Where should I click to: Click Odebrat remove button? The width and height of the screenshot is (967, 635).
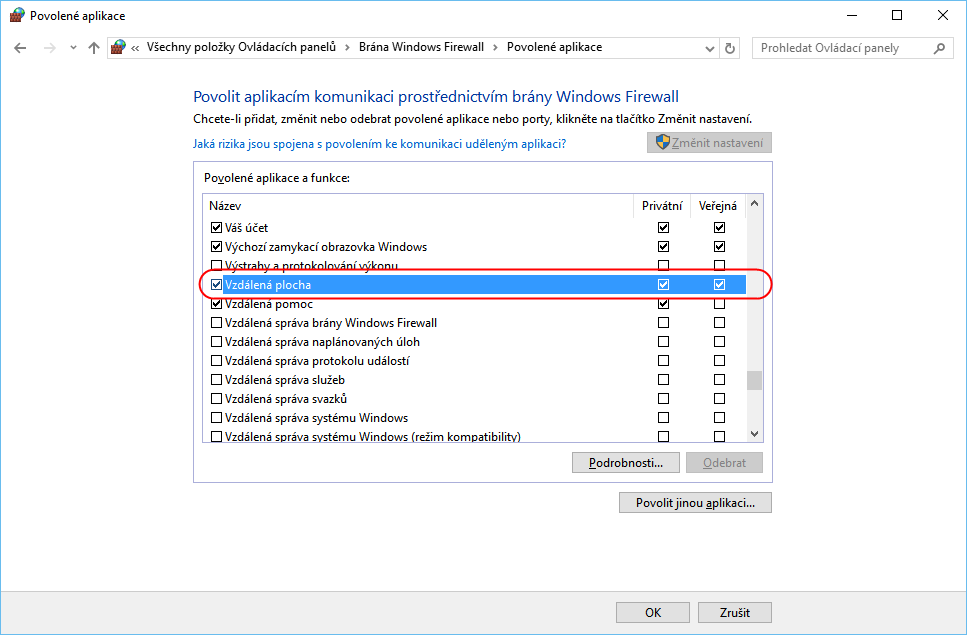click(x=725, y=463)
